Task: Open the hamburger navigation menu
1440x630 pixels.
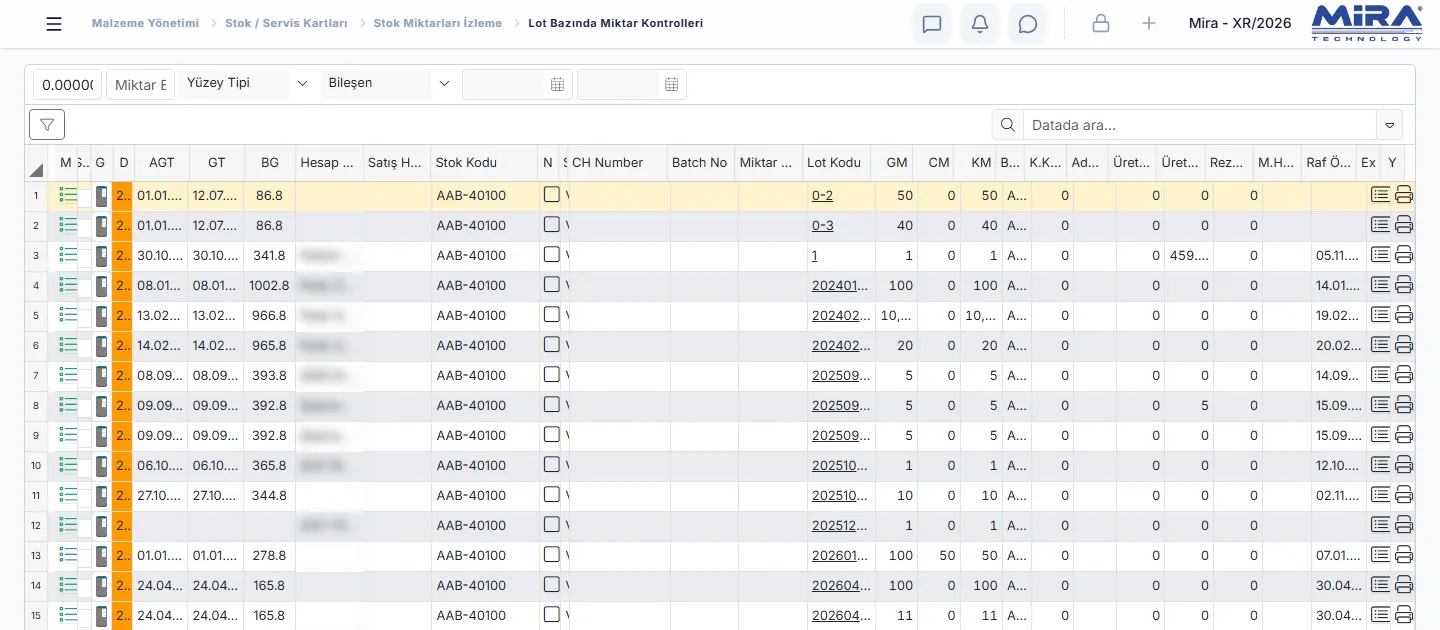Action: pos(54,24)
